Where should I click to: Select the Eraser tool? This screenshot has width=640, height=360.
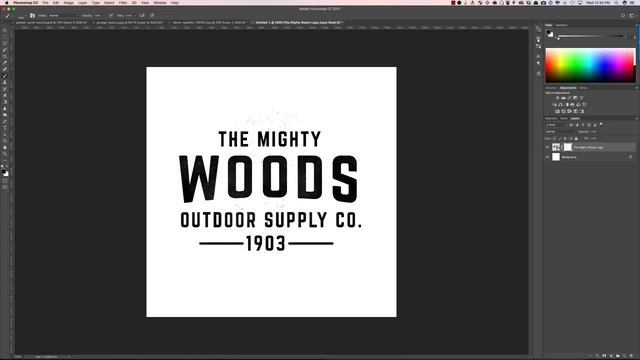click(5, 96)
